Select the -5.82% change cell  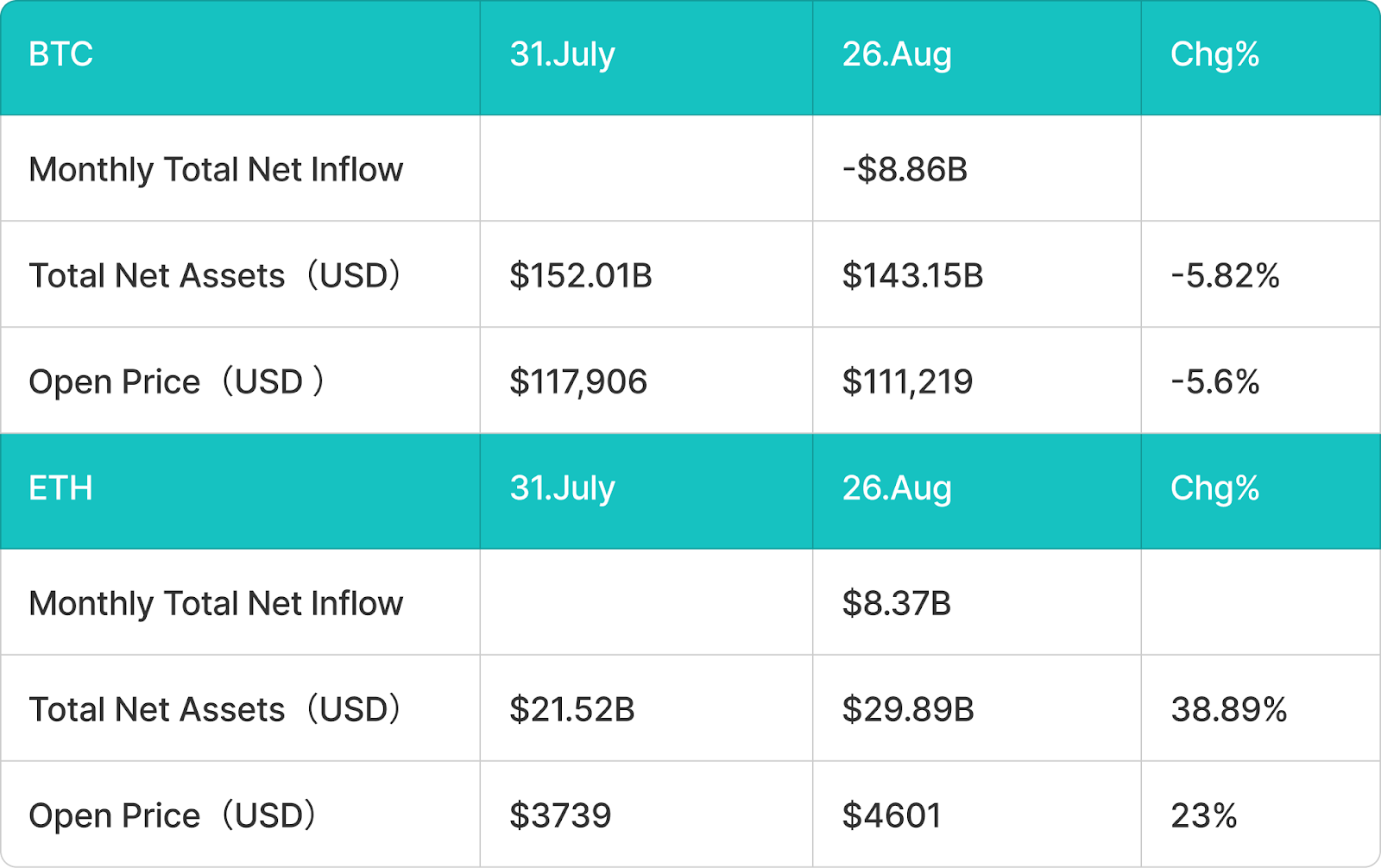point(1261,274)
